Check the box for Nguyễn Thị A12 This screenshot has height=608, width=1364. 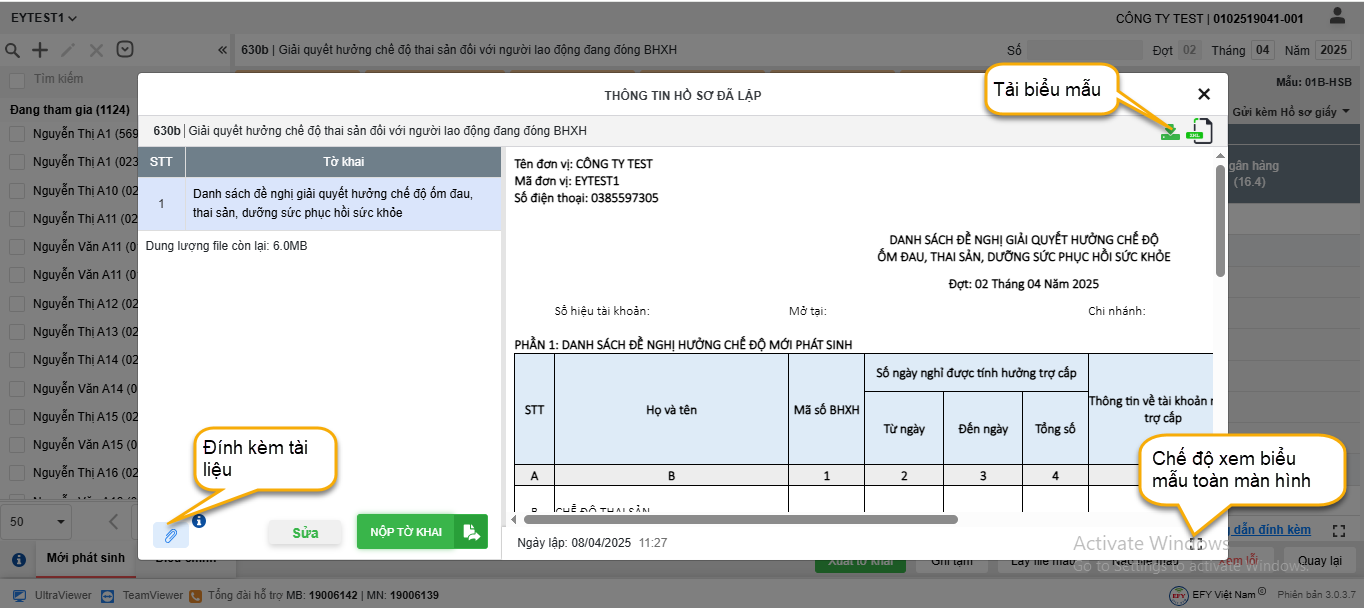17,303
